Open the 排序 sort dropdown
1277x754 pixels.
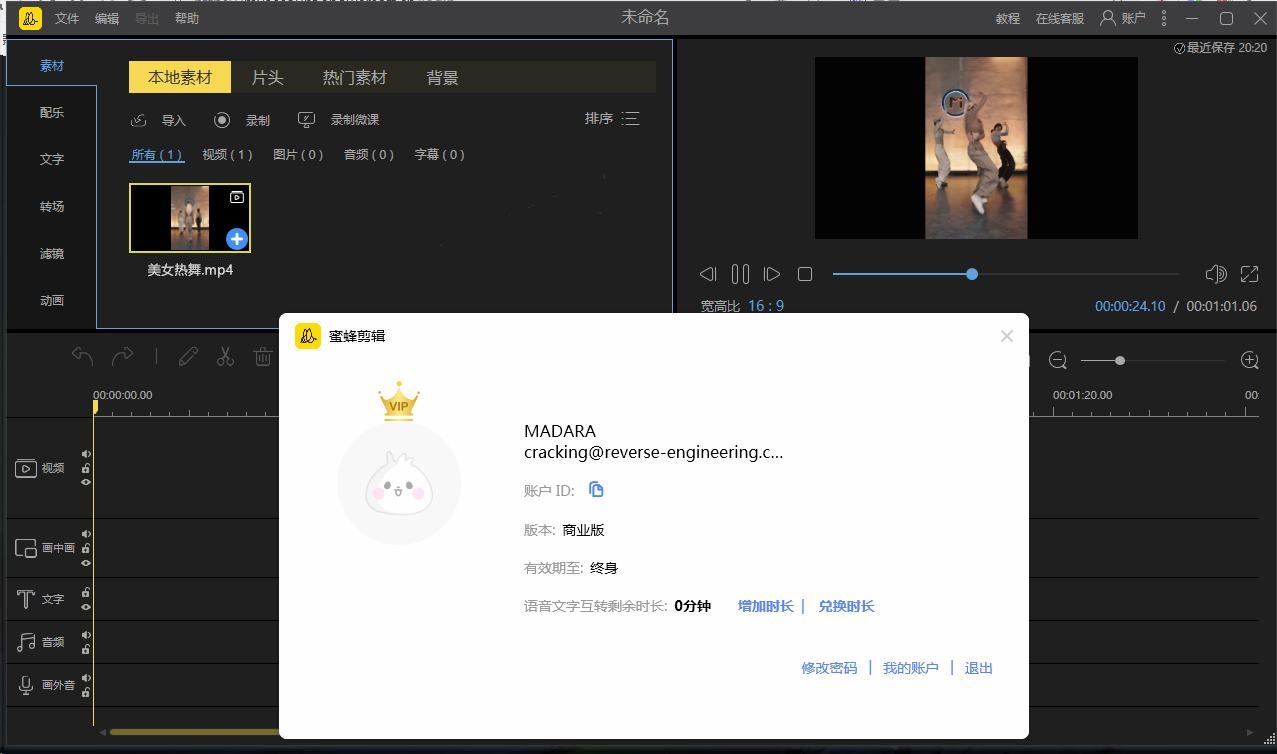point(611,119)
